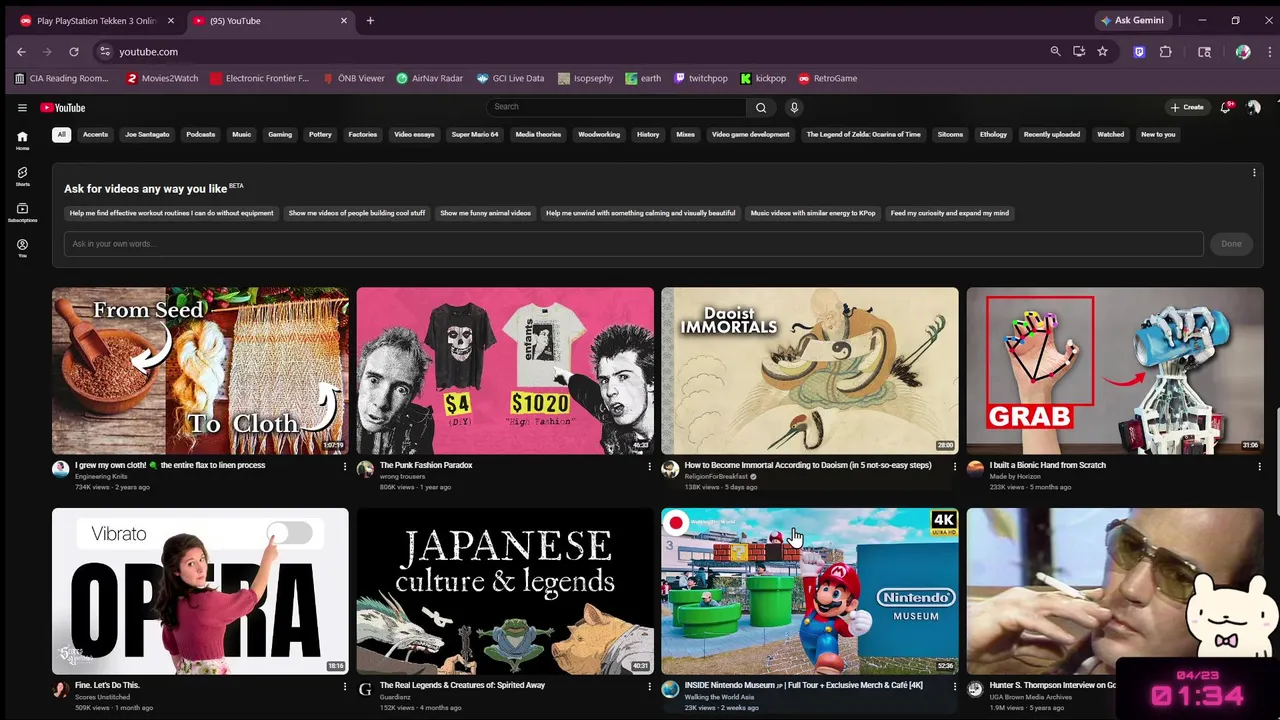Open 'I built a Bionic Hand from Scratch' title
This screenshot has height=720, width=1280.
(1047, 465)
